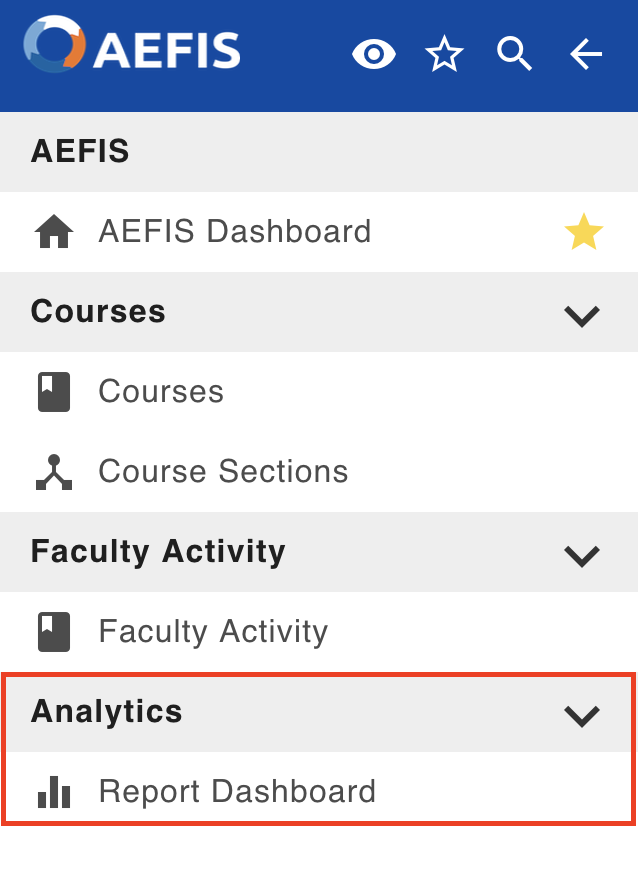The width and height of the screenshot is (638, 874).
Task: Click the Analytics section header
Action: [107, 712]
